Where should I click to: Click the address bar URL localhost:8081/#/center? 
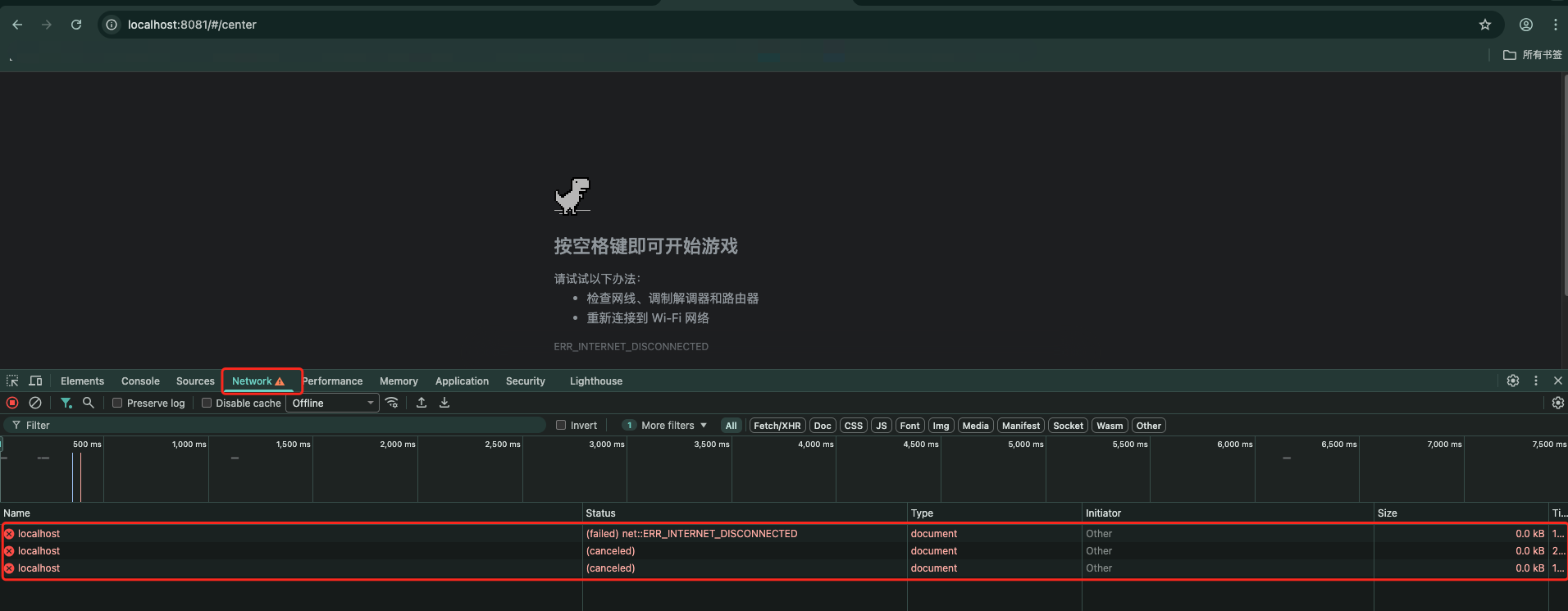pyautogui.click(x=192, y=25)
